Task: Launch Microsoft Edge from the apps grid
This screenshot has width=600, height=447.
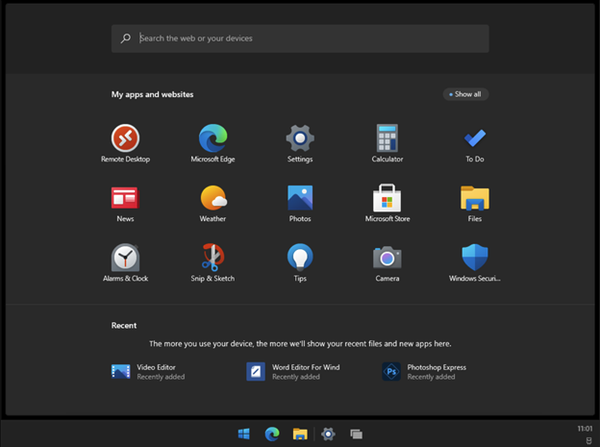Action: click(x=213, y=143)
